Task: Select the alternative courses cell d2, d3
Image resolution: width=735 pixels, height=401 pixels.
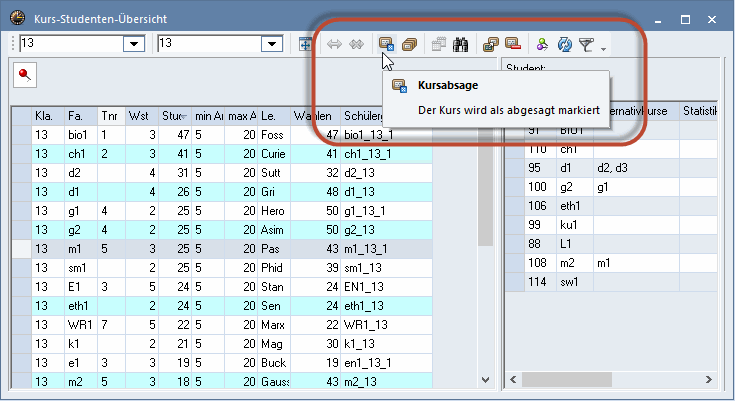Action: click(636, 168)
